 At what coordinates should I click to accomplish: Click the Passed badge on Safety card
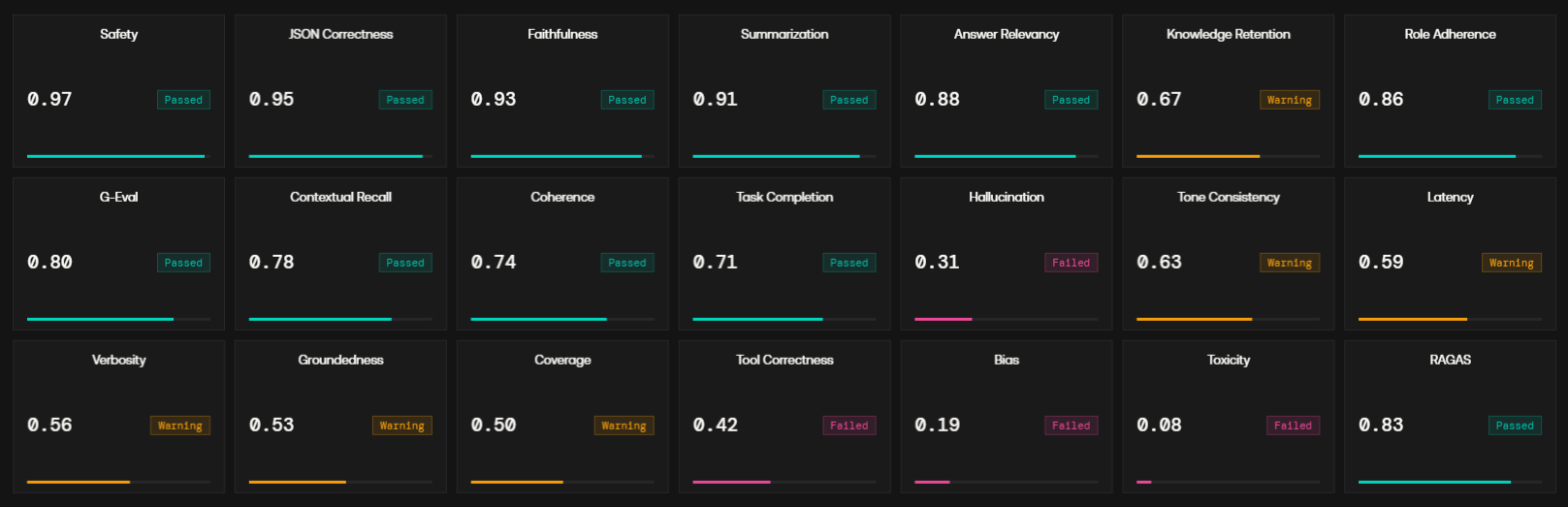point(183,100)
